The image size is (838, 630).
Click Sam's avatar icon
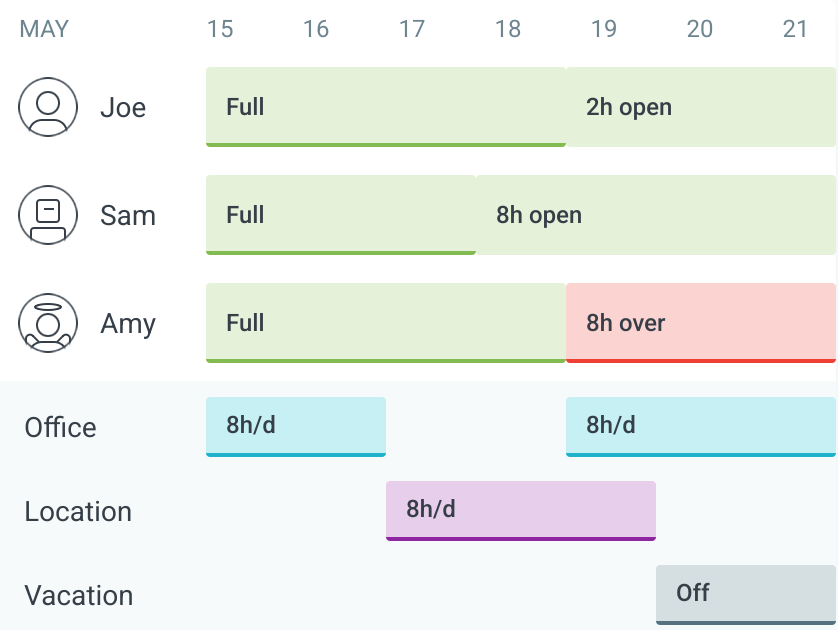[48, 215]
